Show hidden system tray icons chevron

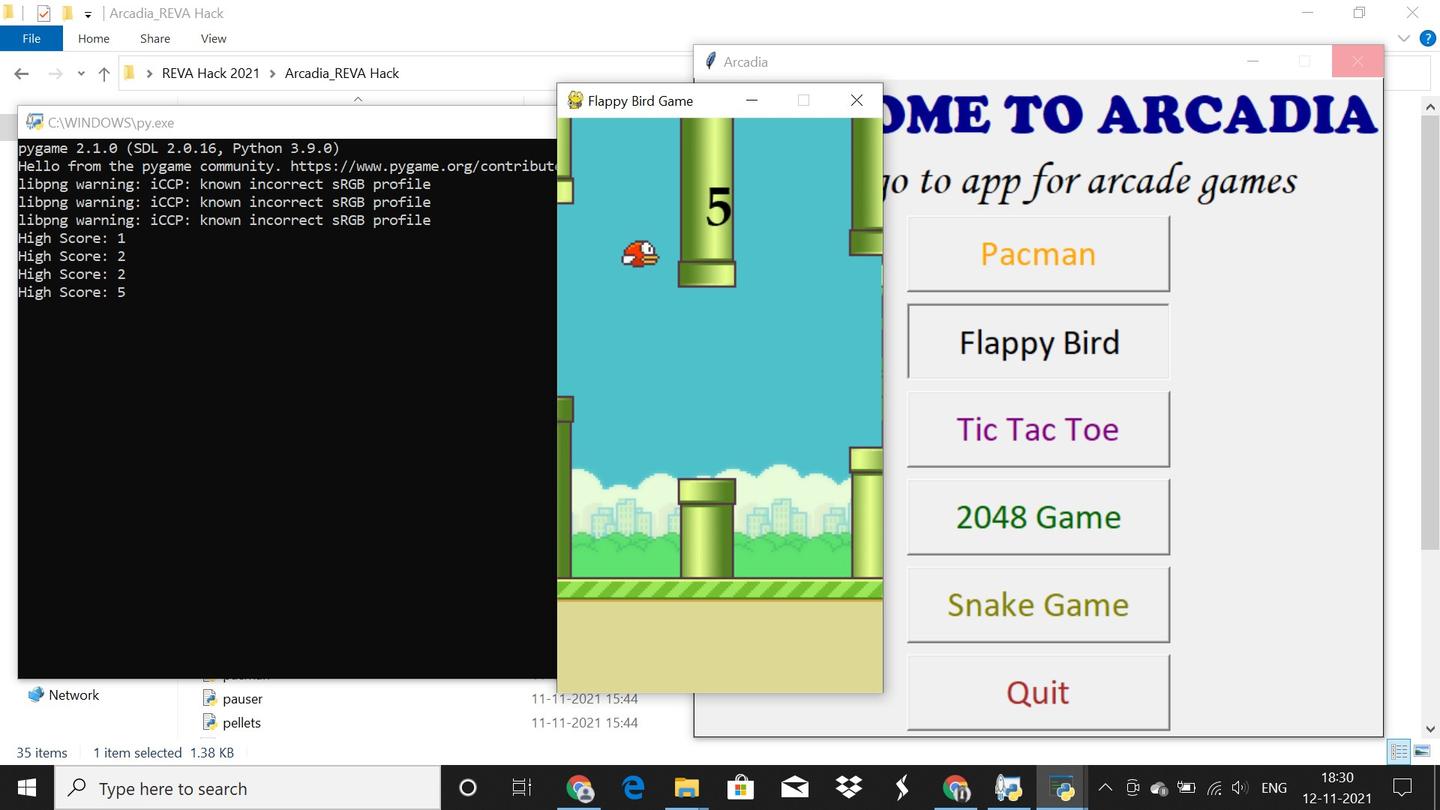[1105, 788]
